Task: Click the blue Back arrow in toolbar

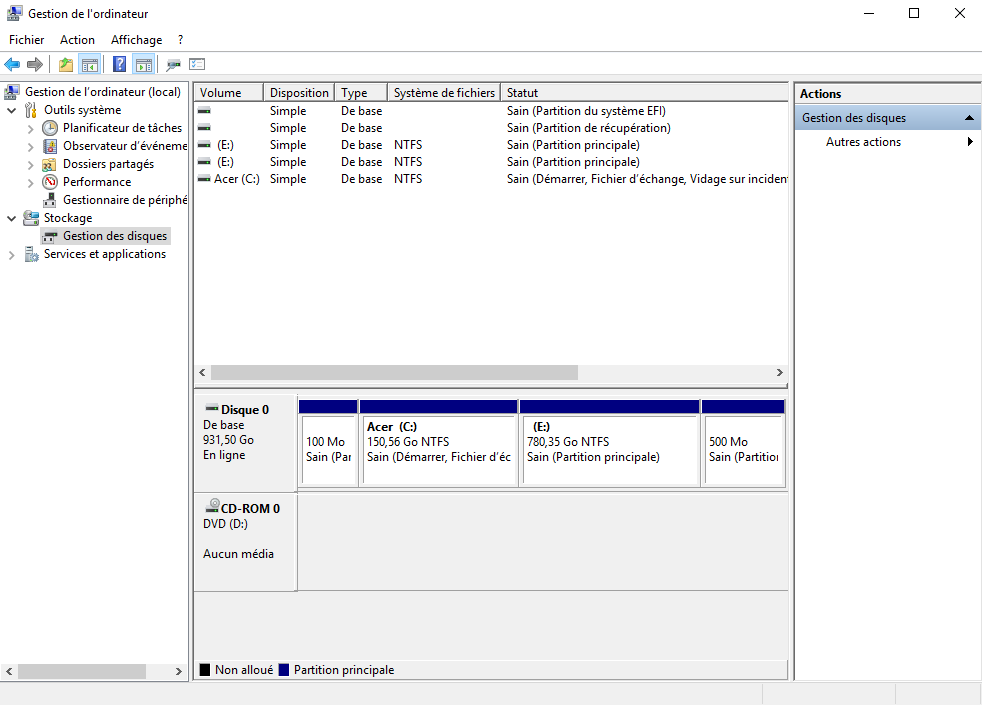Action: click(x=12, y=65)
